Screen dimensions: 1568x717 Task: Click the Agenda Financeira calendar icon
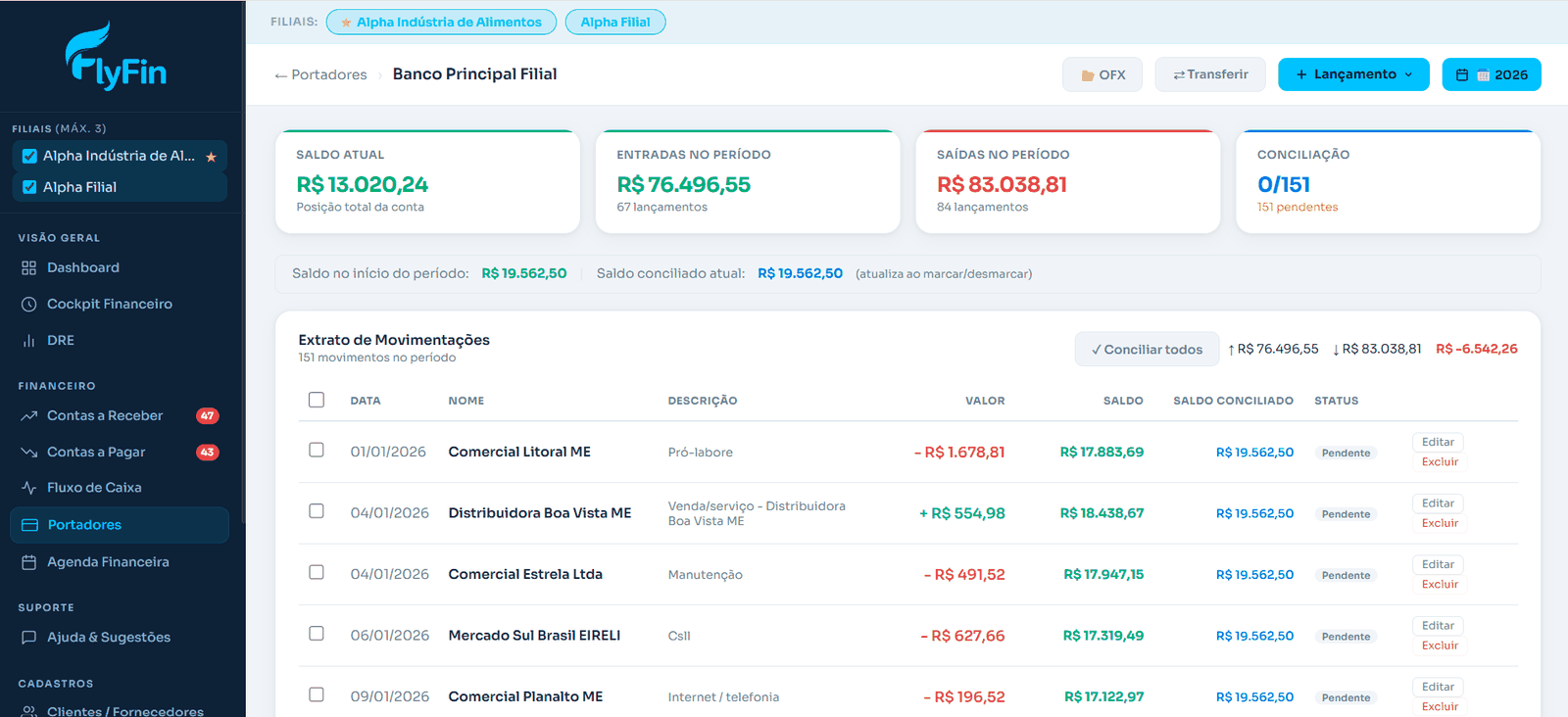pyautogui.click(x=28, y=562)
